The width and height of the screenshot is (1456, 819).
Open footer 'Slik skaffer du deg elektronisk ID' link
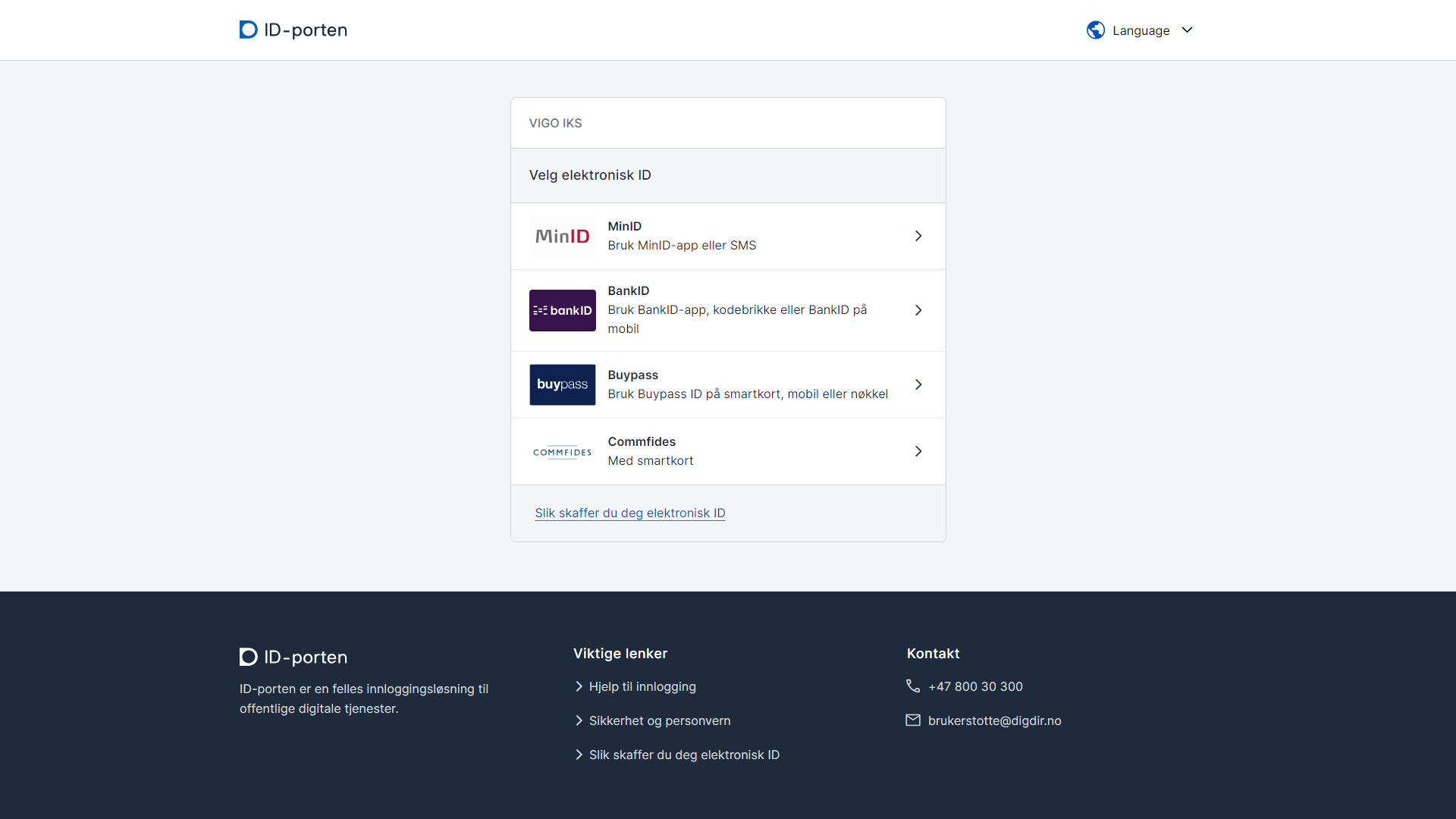click(x=683, y=755)
